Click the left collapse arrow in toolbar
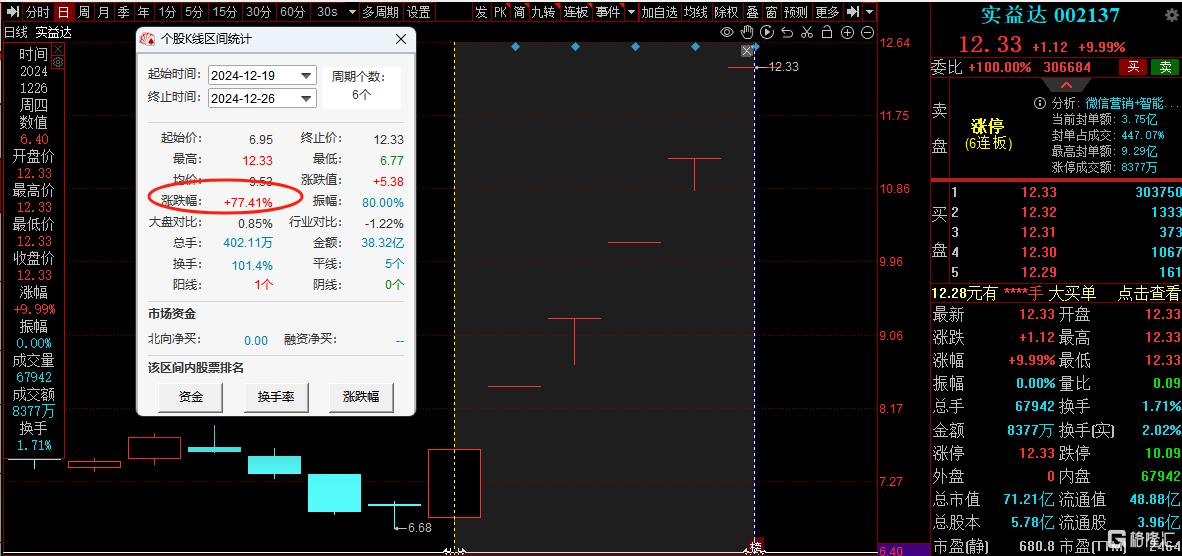Viewport: 1182px width, 556px height. 13,12
